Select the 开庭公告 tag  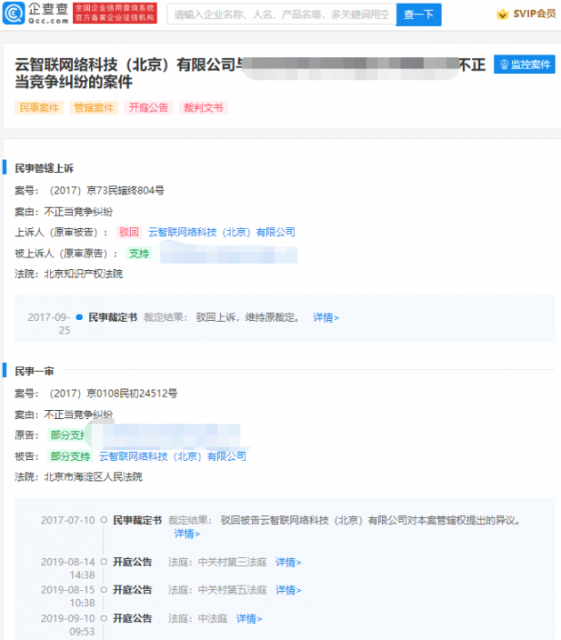(x=149, y=108)
